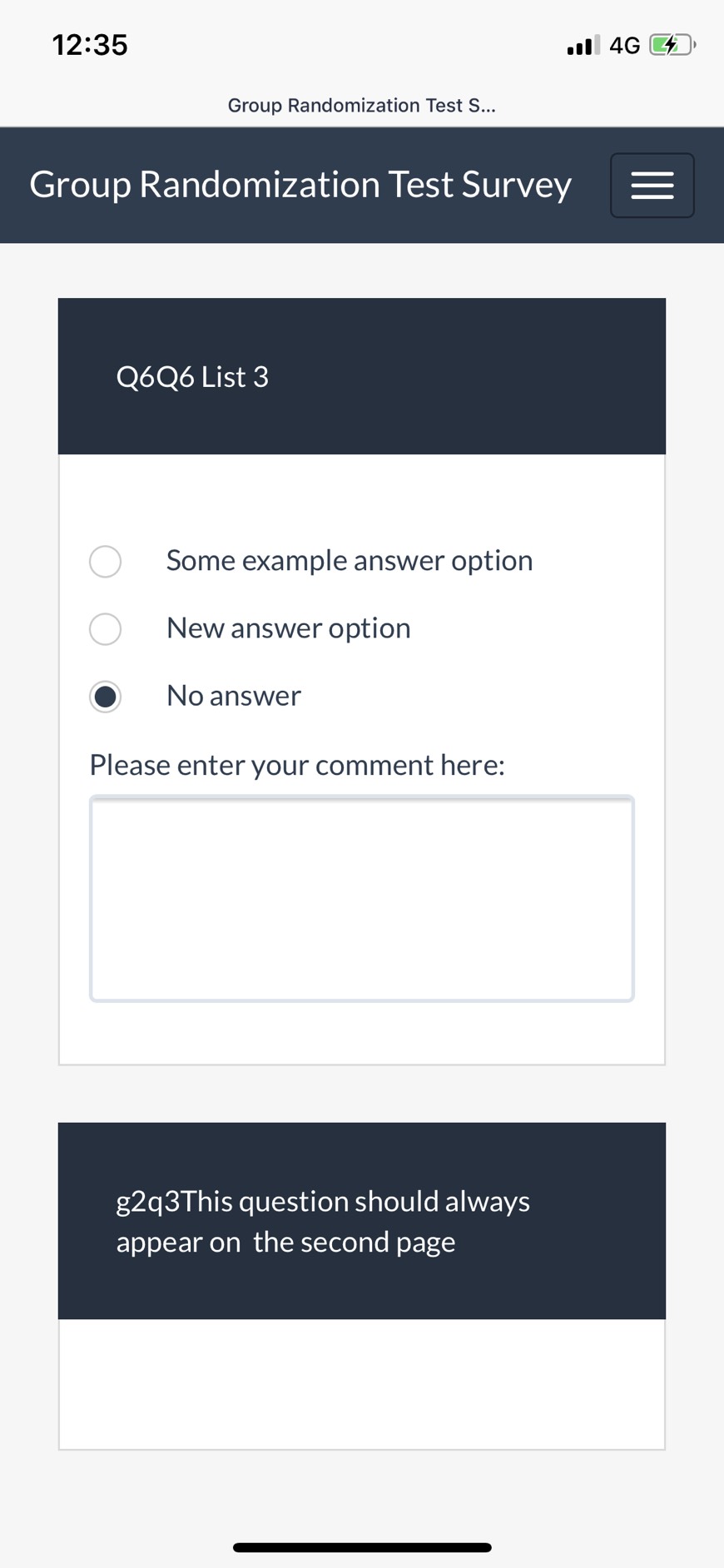This screenshot has width=724, height=1568.
Task: Tap the "Some example answer option" label text
Action: [350, 561]
